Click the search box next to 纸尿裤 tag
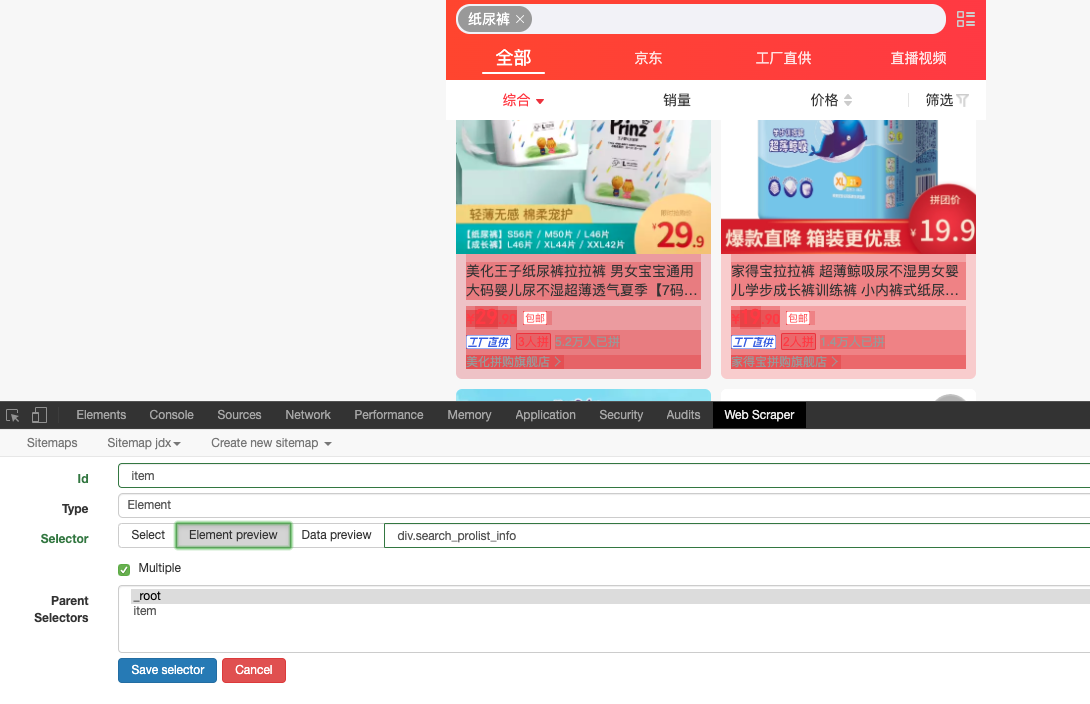Screen dimensions: 1090x704 tap(737, 19)
